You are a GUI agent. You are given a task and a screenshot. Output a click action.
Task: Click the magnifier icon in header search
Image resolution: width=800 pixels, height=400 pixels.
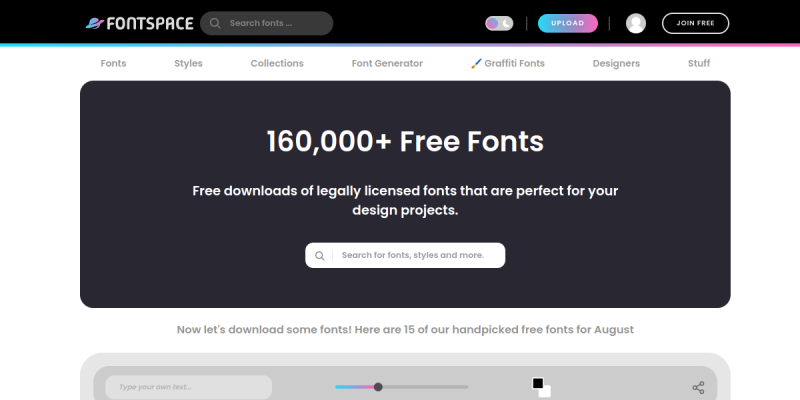(215, 23)
